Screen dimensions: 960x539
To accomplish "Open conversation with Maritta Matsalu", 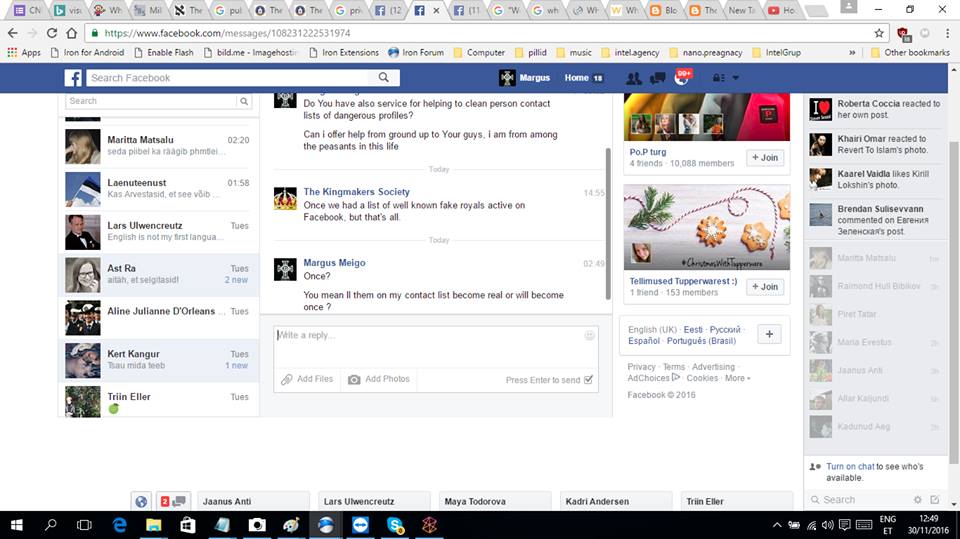I will tap(159, 146).
